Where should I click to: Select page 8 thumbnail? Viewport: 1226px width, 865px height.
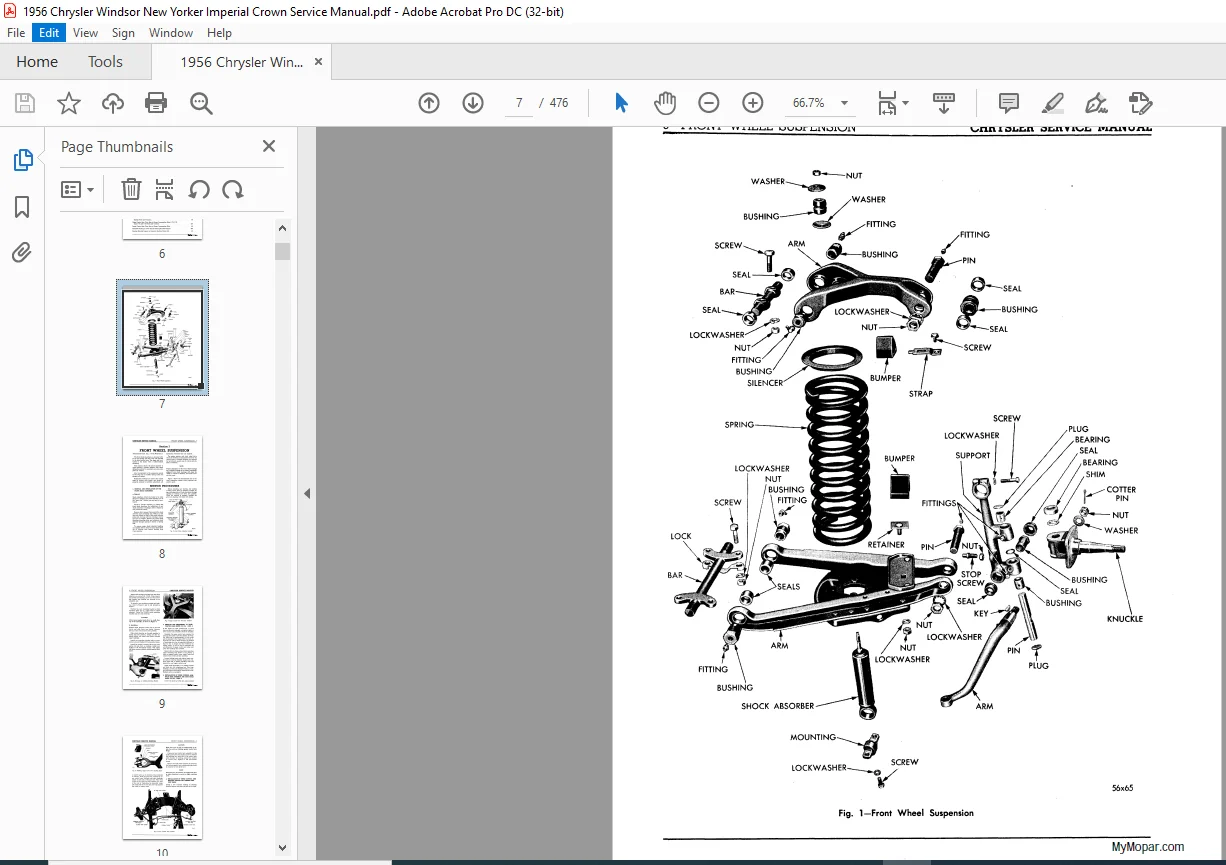[x=162, y=487]
